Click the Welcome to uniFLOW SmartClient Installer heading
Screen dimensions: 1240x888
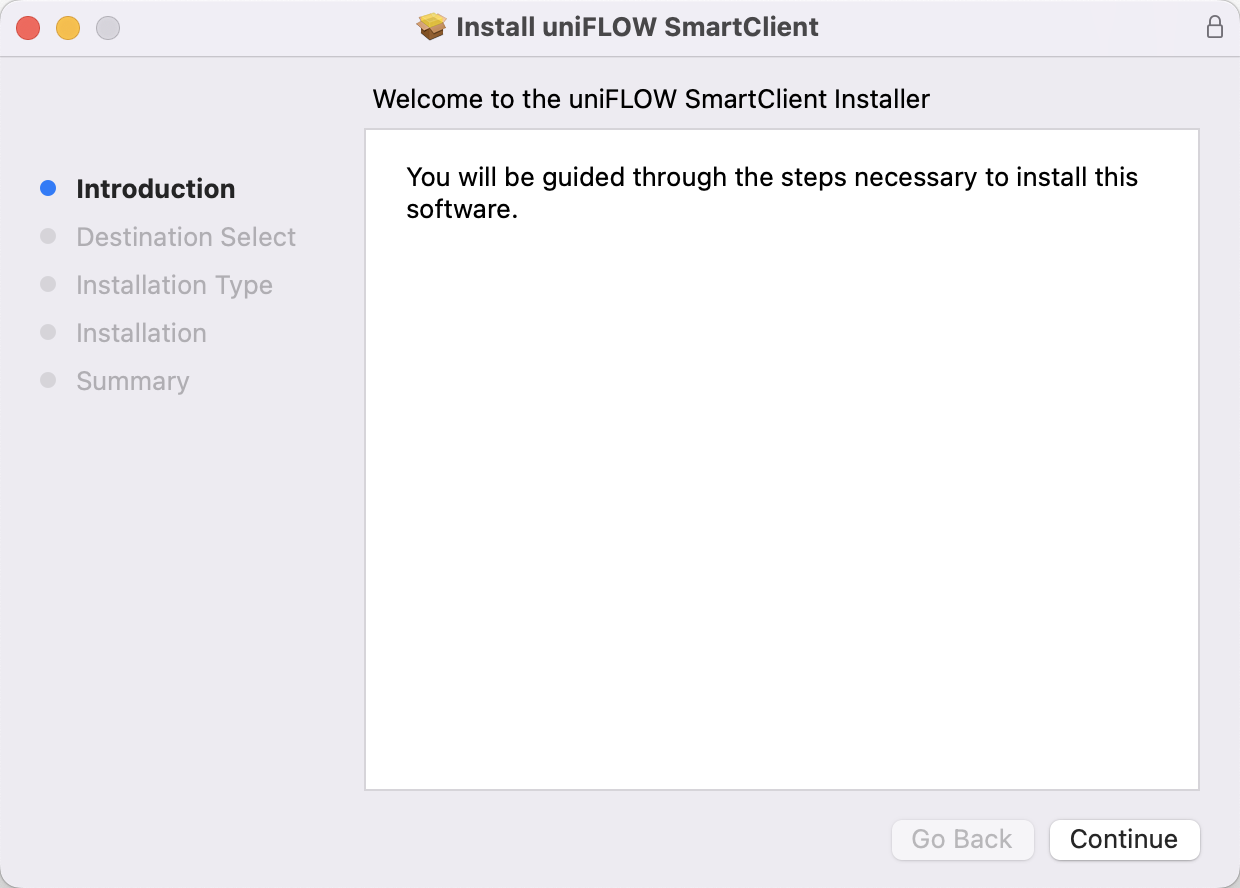point(651,99)
